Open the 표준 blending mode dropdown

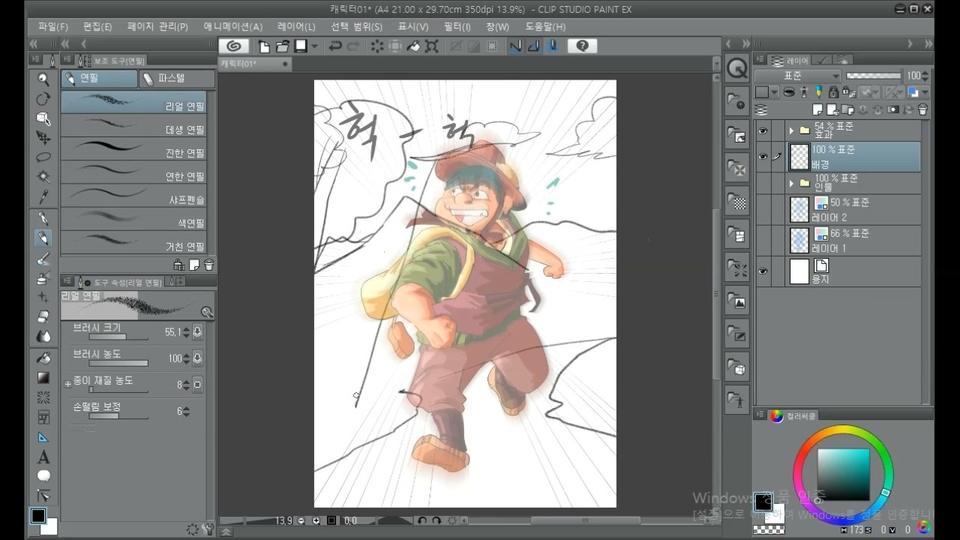coord(798,75)
